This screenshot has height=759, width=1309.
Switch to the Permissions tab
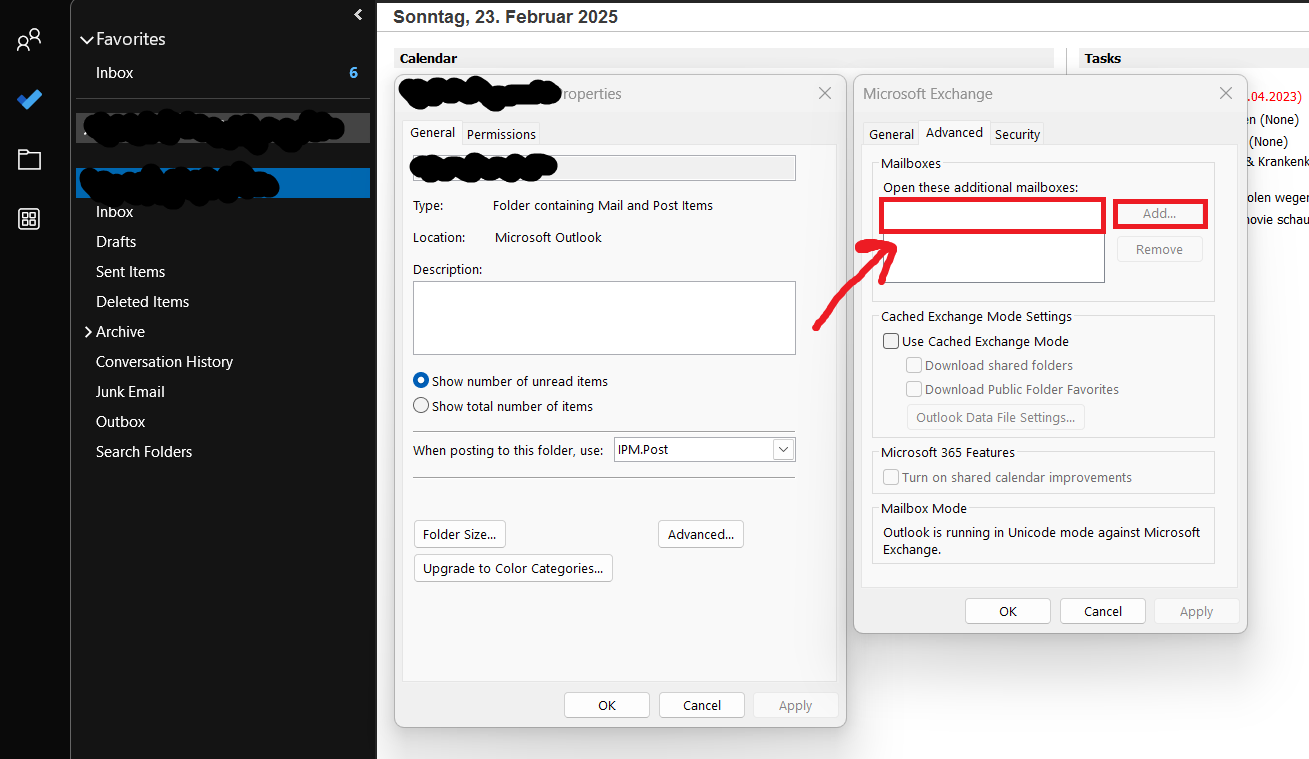500,134
